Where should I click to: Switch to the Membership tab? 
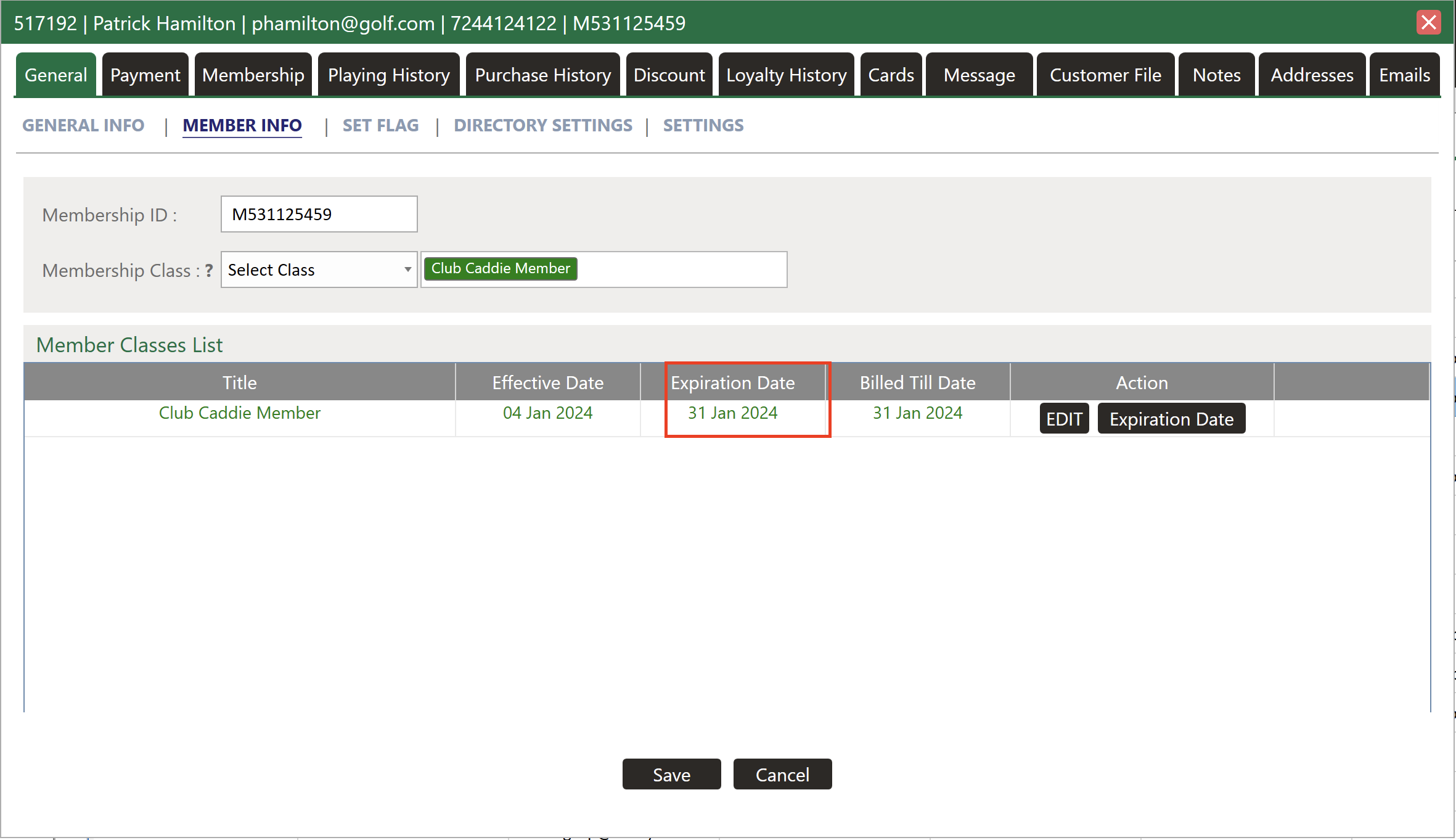click(x=253, y=75)
